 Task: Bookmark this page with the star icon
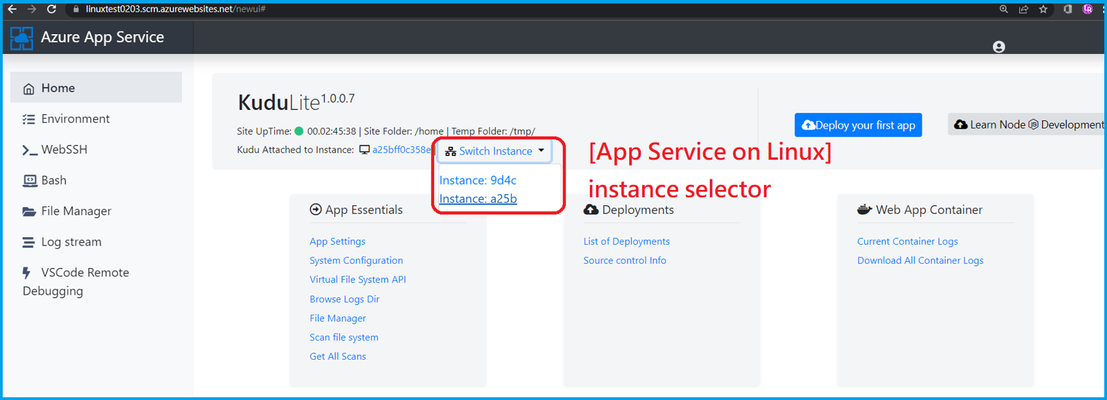[x=1043, y=9]
